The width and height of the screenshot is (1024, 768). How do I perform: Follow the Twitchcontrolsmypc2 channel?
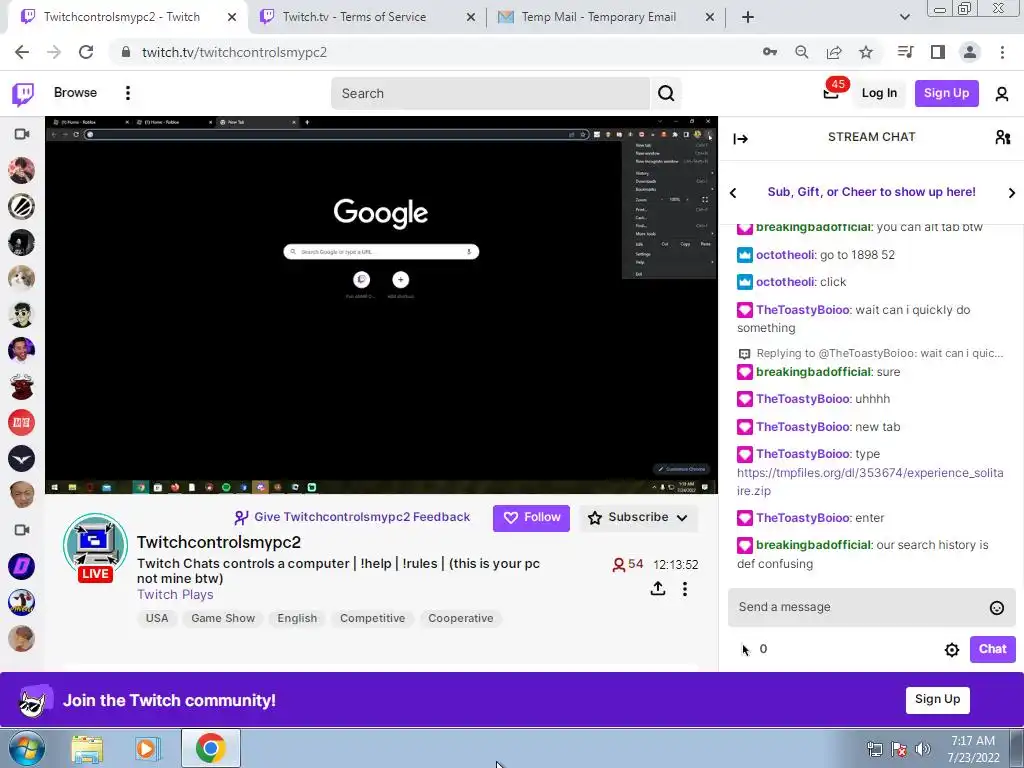pos(531,519)
